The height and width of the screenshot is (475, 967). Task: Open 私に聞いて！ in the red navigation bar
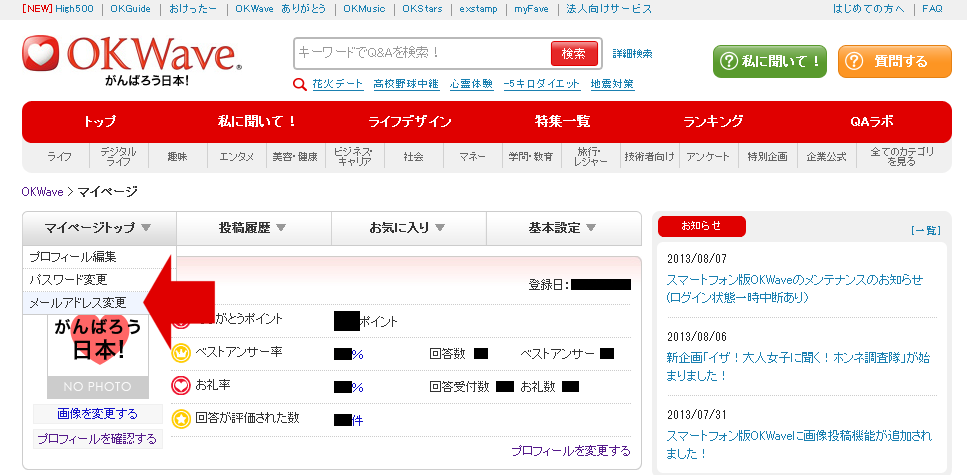pyautogui.click(x=257, y=122)
